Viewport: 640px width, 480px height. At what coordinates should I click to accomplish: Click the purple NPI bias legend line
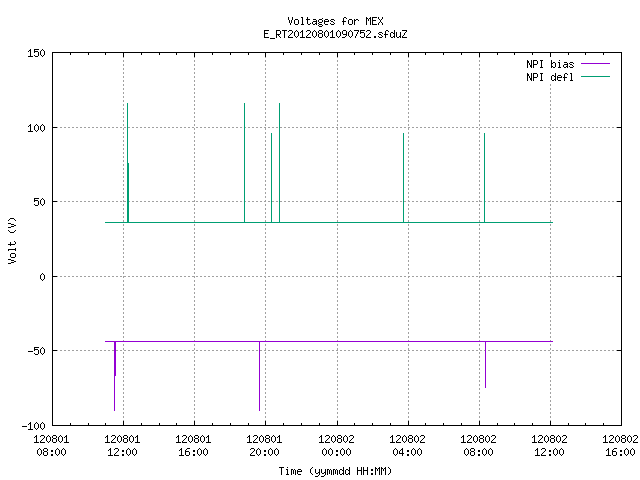pyautogui.click(x=595, y=64)
